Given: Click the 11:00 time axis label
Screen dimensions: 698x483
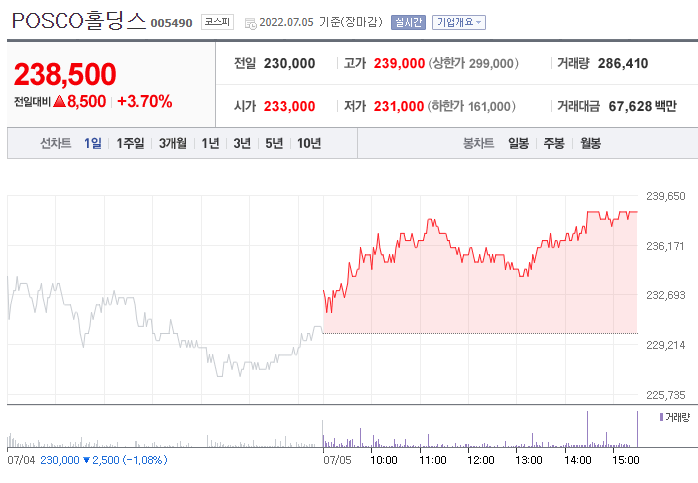Looking at the screenshot, I should 433,460.
